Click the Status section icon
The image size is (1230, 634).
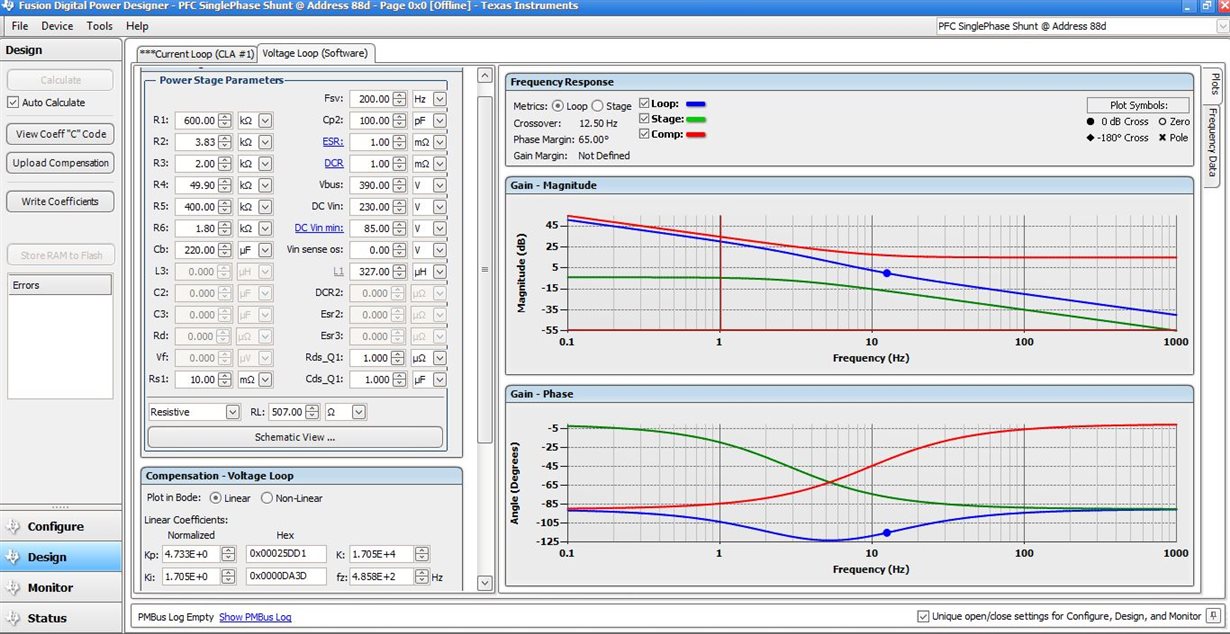pos(15,618)
